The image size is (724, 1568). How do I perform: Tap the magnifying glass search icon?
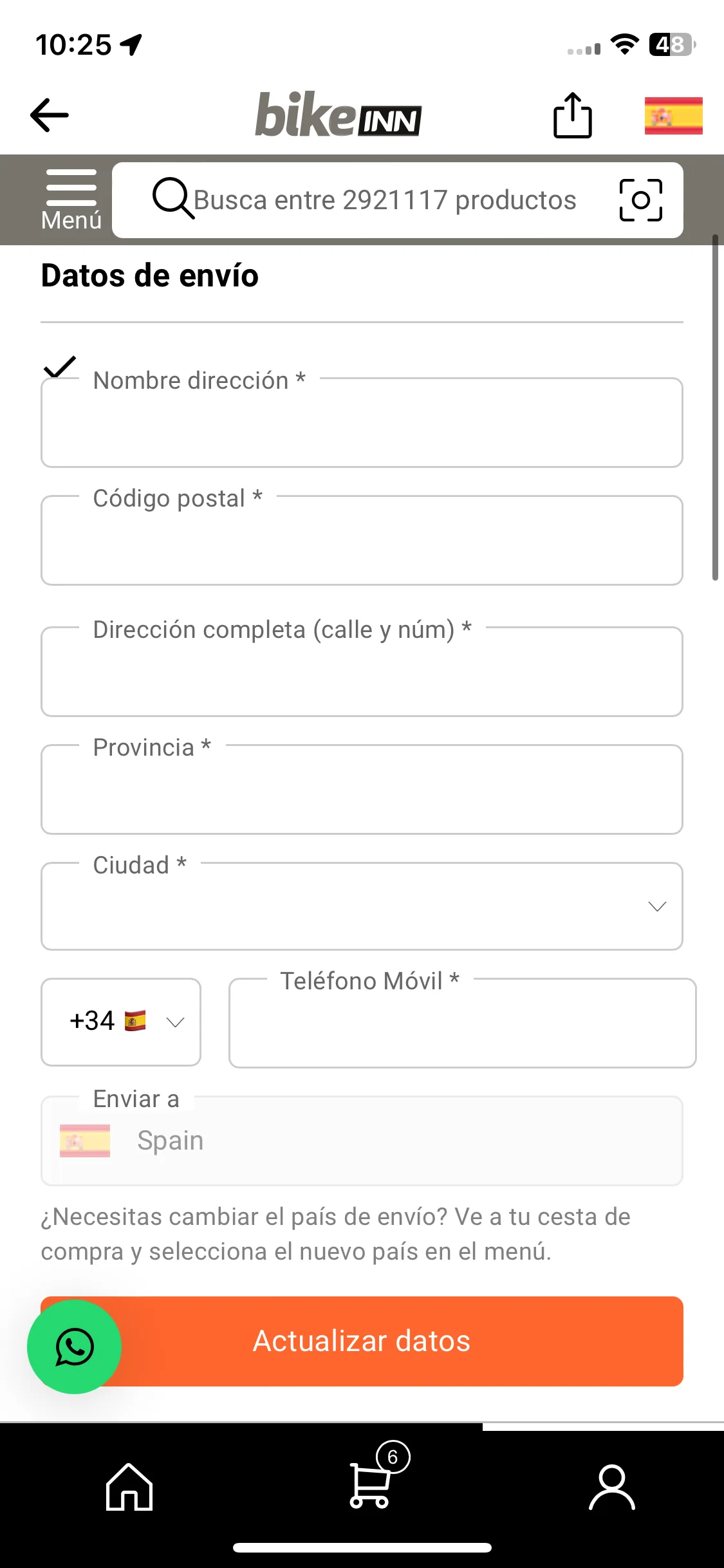coord(172,198)
